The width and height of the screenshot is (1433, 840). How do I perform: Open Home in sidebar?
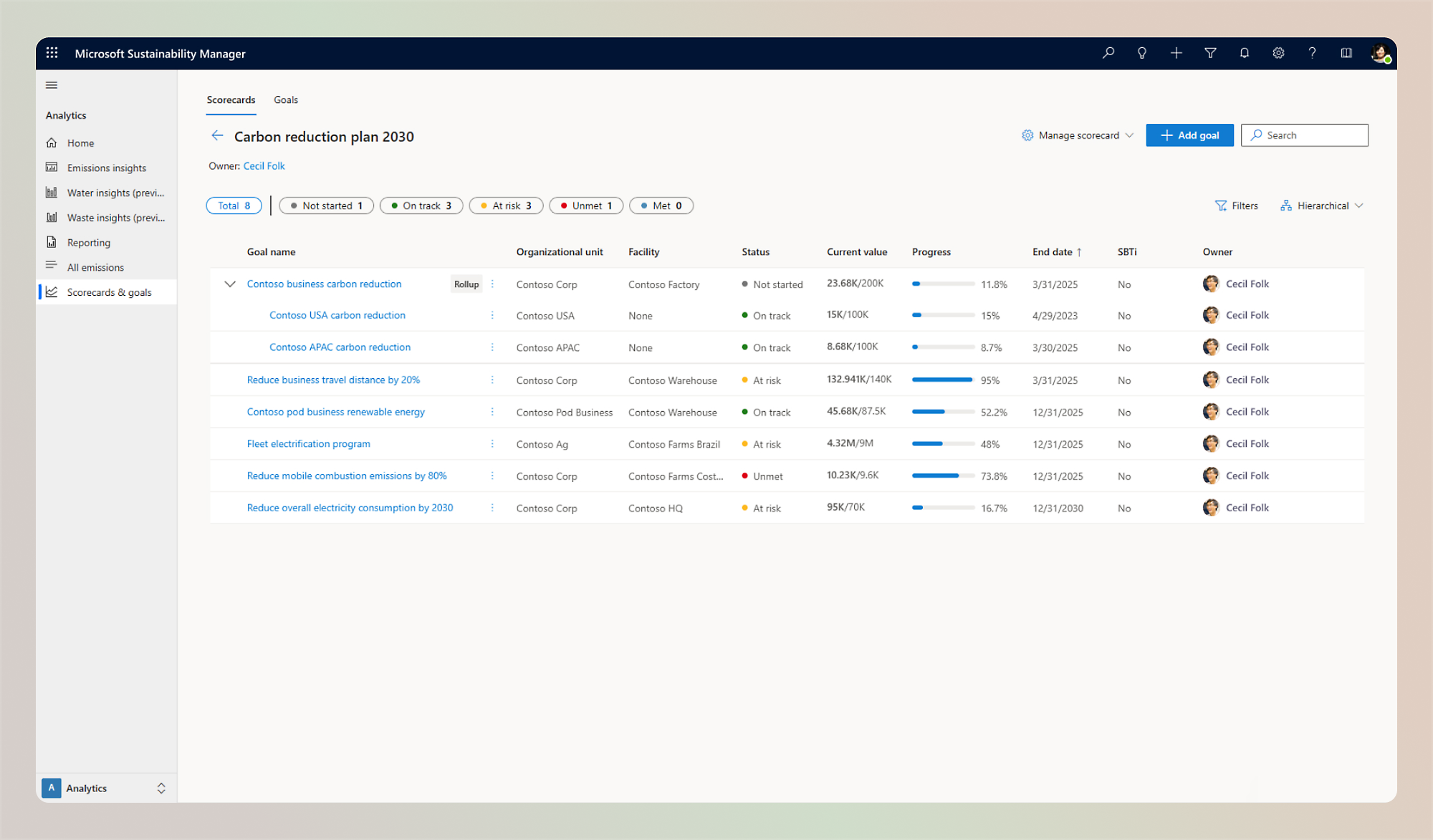(x=106, y=143)
